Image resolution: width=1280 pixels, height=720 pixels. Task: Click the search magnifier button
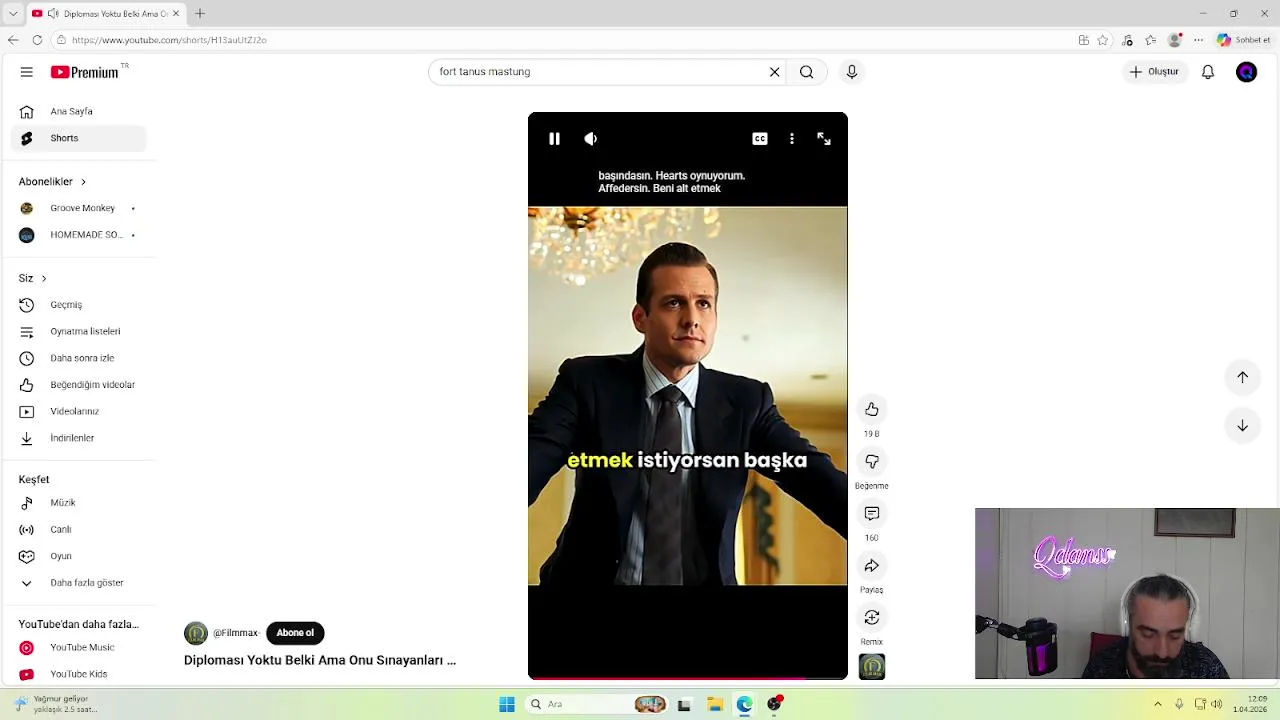(806, 72)
